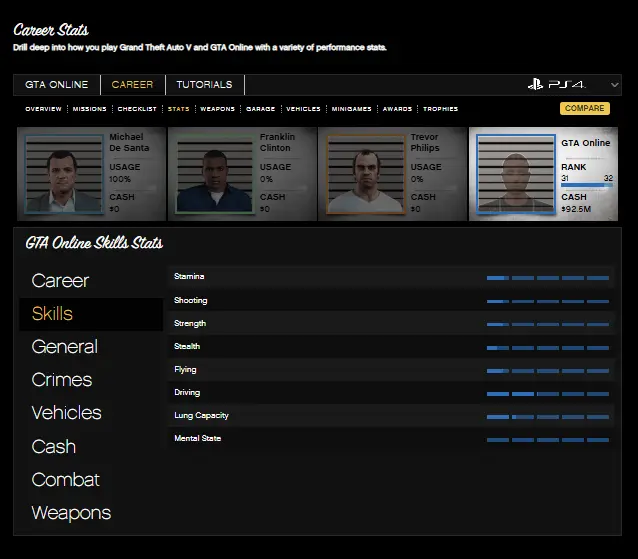The width and height of the screenshot is (638, 559).
Task: Open the Missions submenu item
Action: pos(89,109)
